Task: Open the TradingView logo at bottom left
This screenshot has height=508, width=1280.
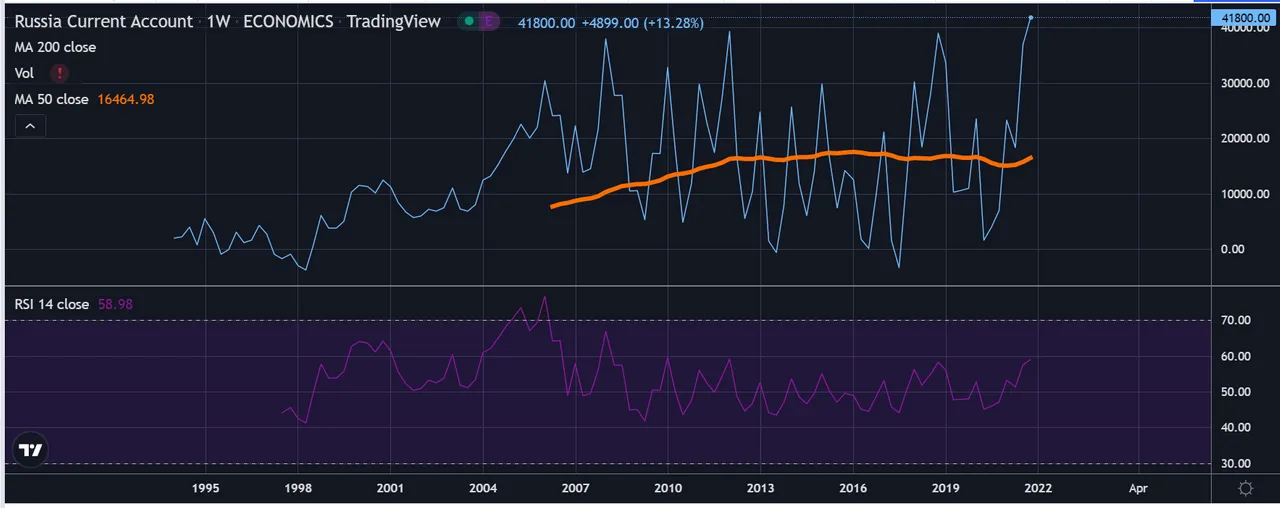Action: [31, 450]
